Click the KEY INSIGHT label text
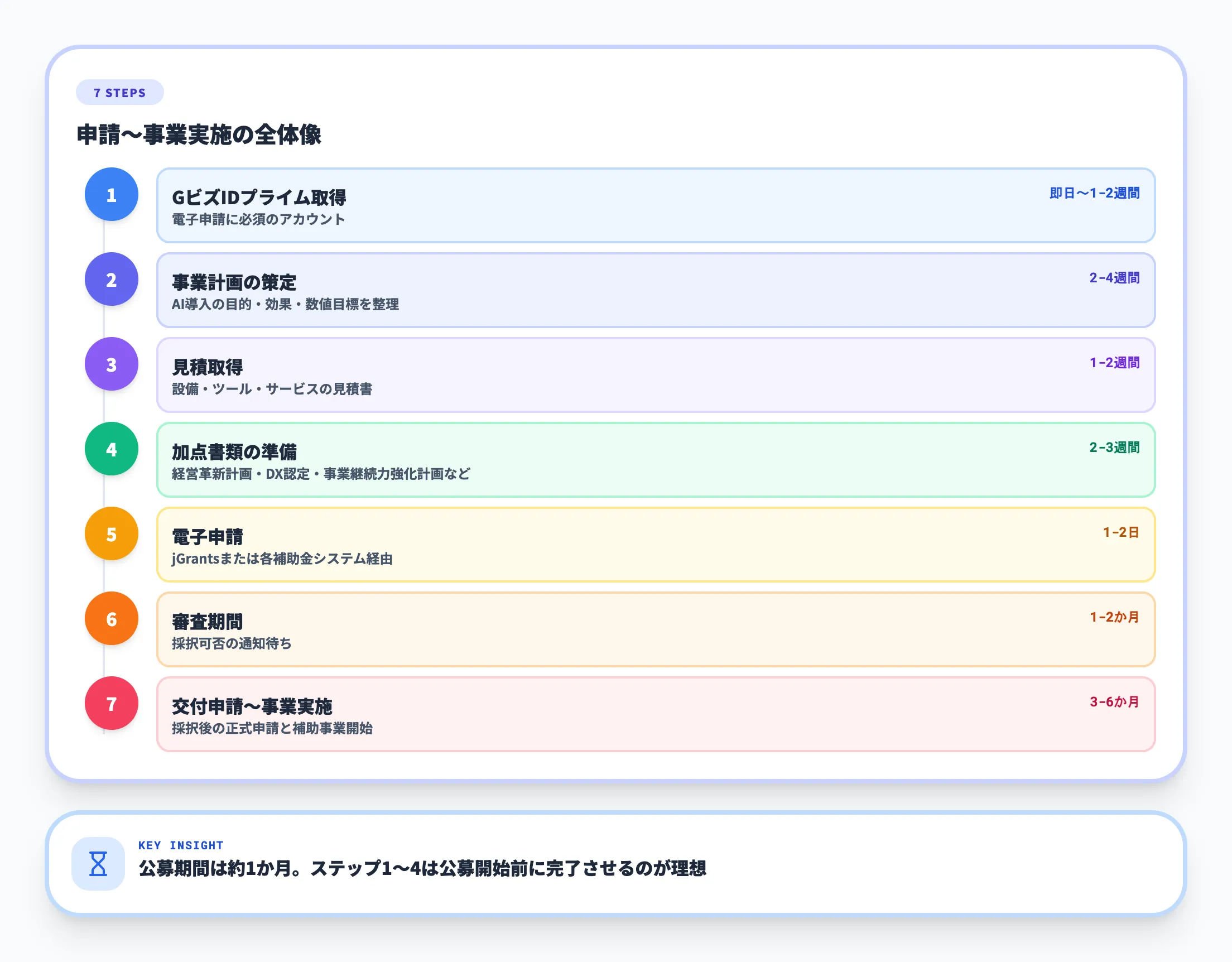1232x962 pixels. point(181,845)
